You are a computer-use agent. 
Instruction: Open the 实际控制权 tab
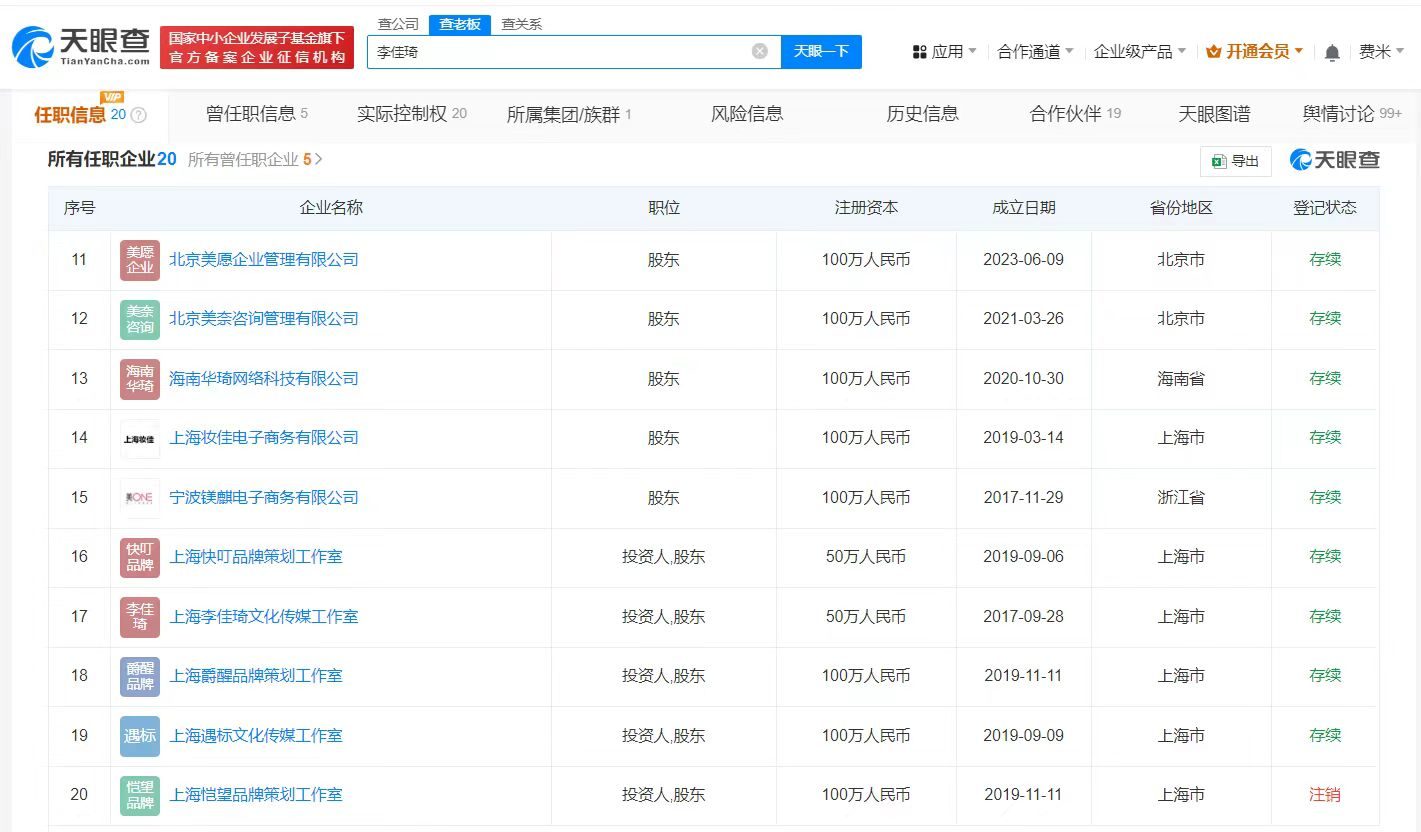(x=412, y=114)
